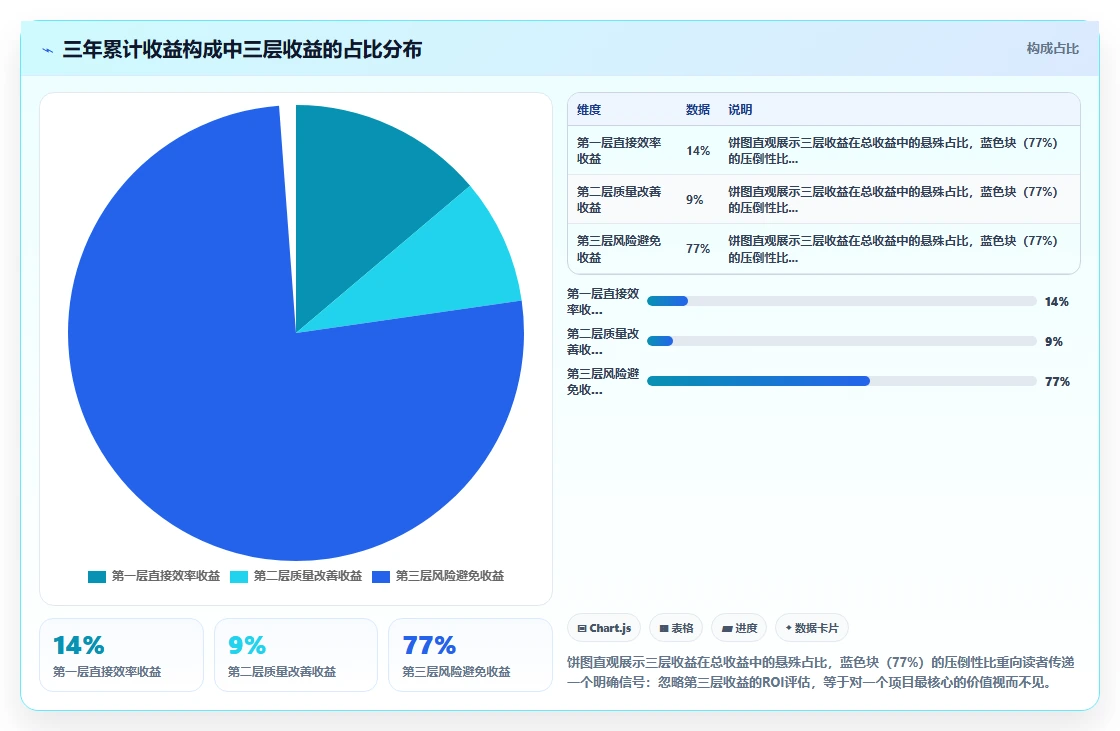Click the 维度 column header
The height and width of the screenshot is (731, 1120).
point(589,110)
